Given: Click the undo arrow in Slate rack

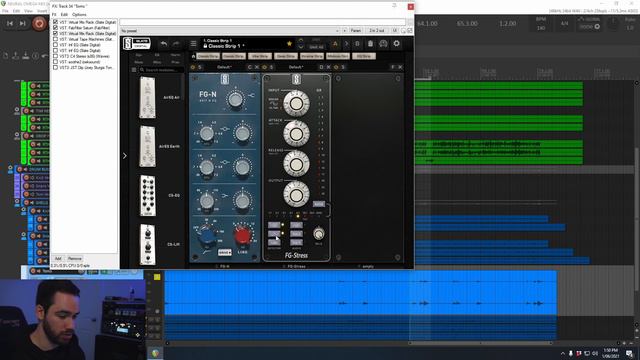Looking at the screenshot, I should pos(164,44).
